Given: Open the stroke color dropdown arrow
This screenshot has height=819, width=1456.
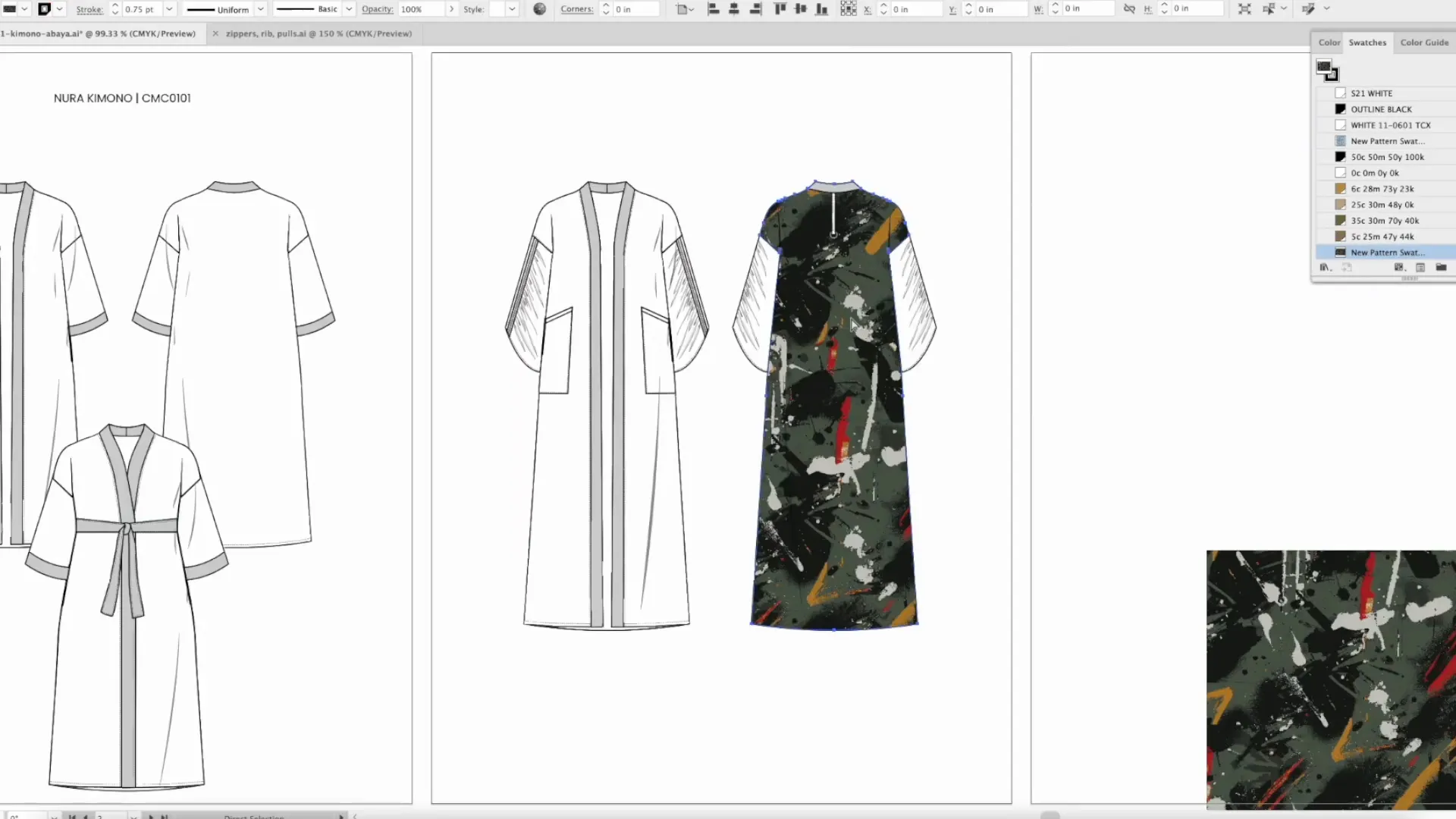Looking at the screenshot, I should pos(59,9).
